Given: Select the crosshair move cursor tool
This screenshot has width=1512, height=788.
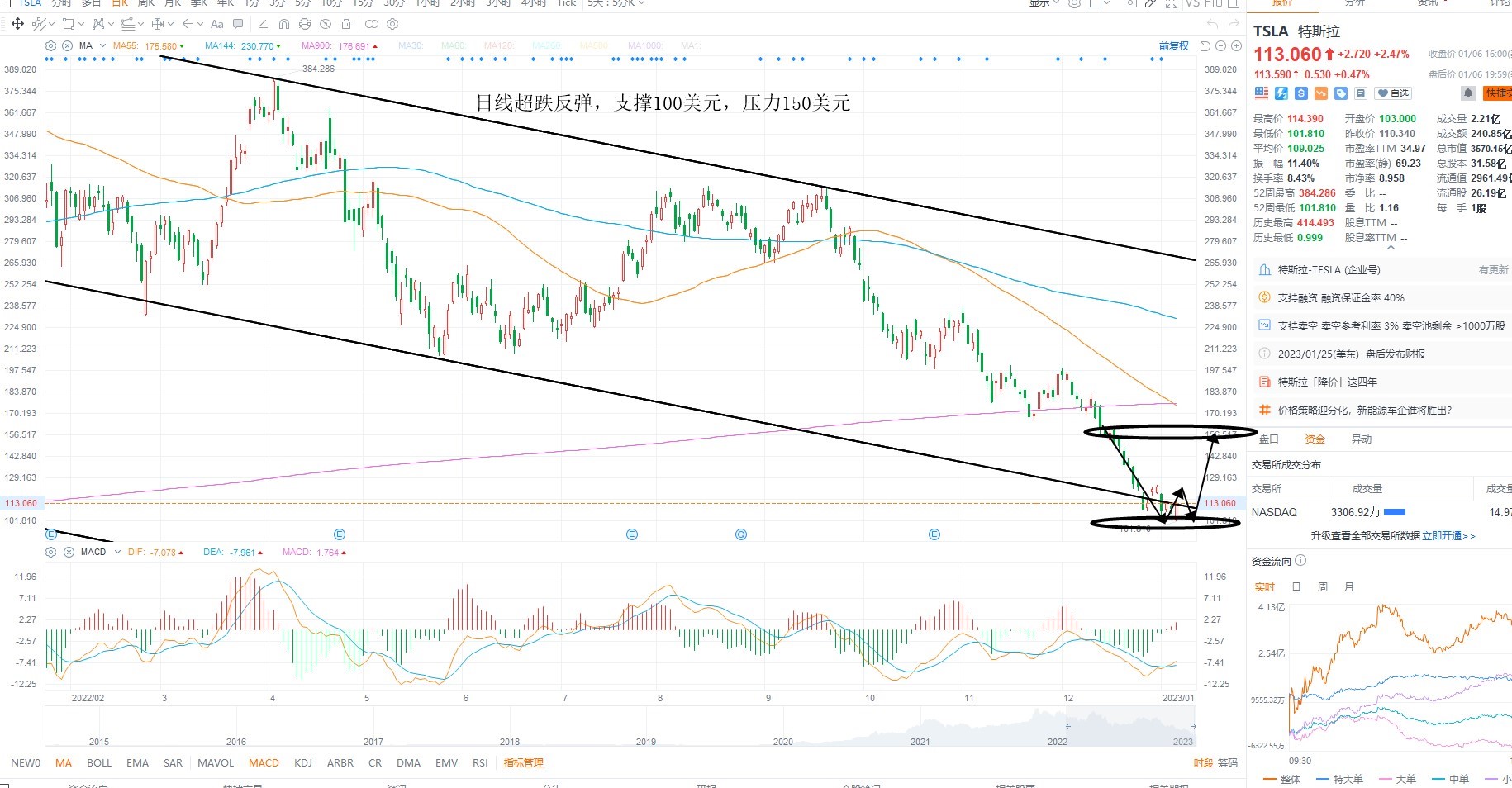Looking at the screenshot, I should 17,24.
